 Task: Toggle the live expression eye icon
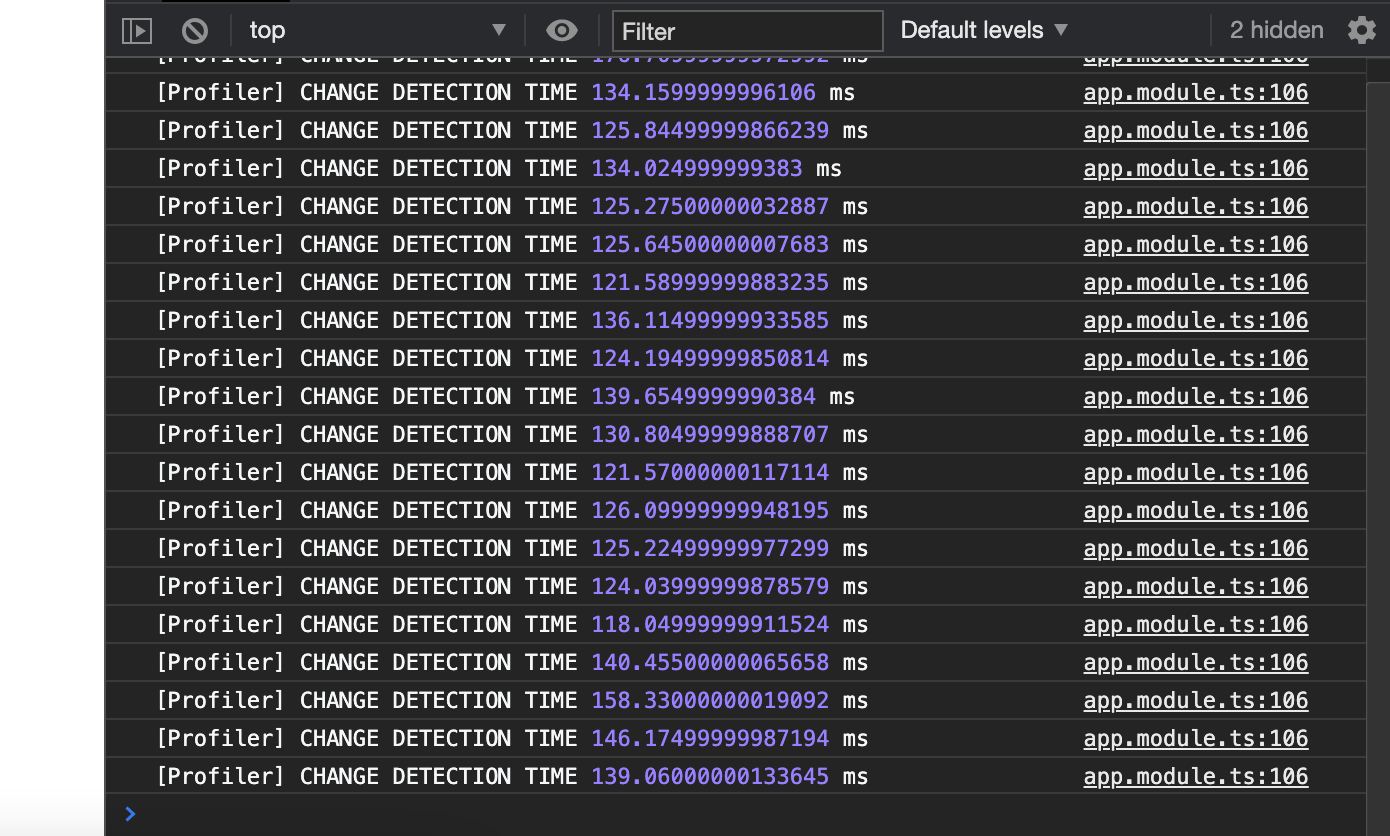[x=562, y=31]
